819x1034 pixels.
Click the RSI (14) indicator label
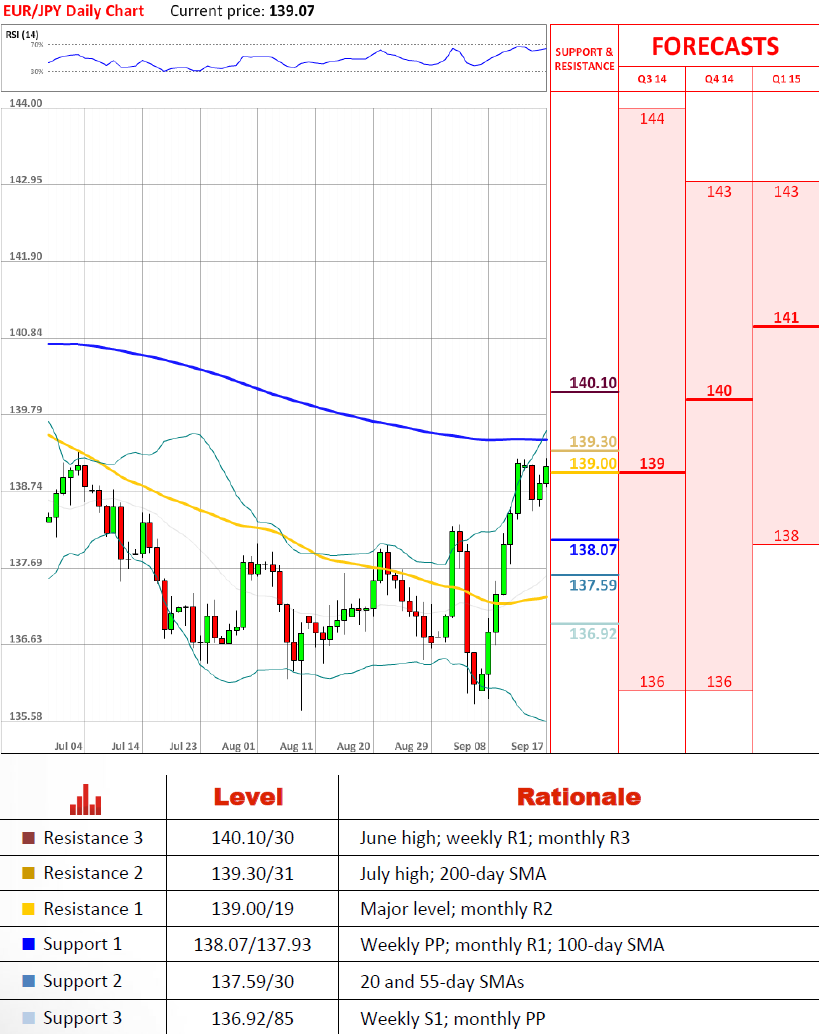tap(22, 34)
